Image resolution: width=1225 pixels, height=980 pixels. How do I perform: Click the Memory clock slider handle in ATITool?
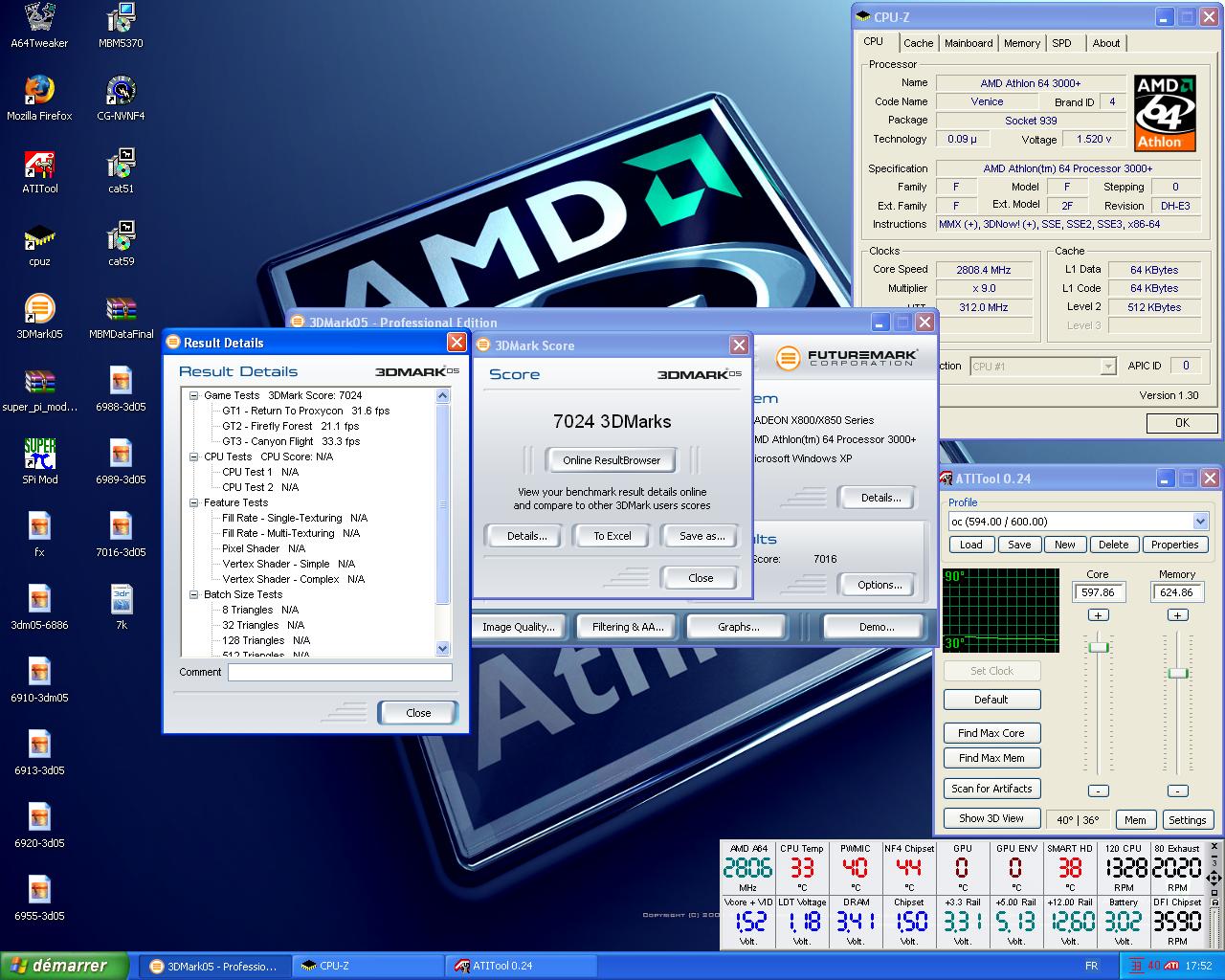[1178, 674]
